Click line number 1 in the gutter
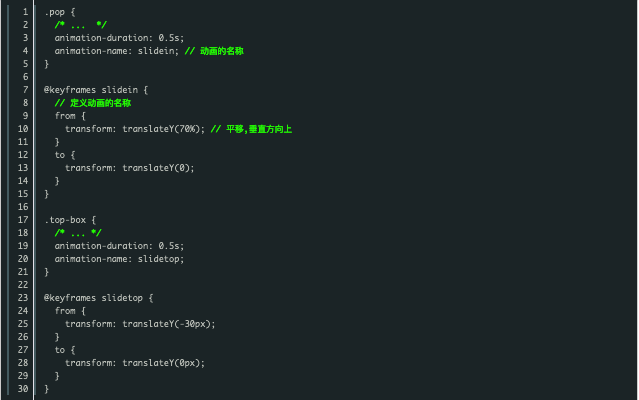 click(25, 12)
